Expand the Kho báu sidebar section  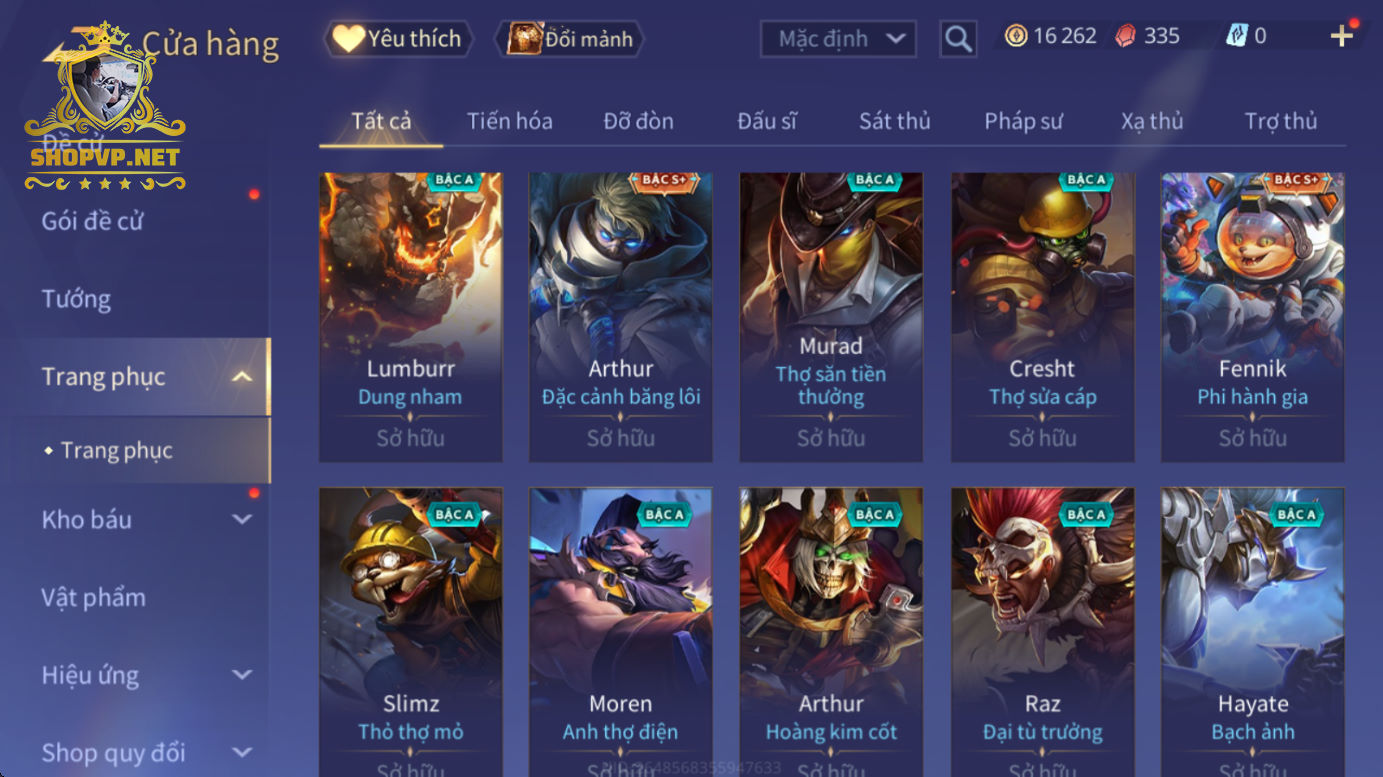242,519
